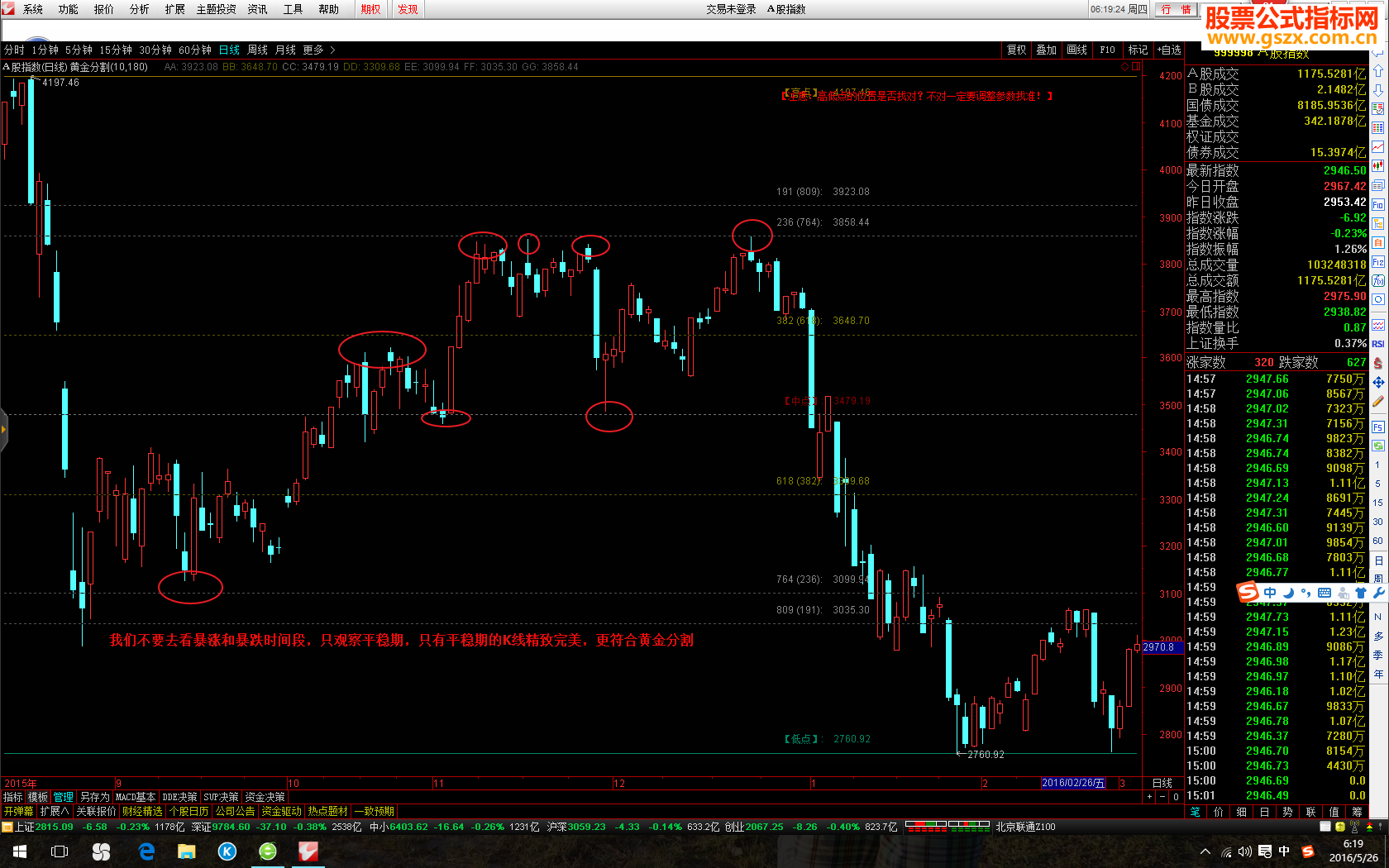Viewport: 1389px width, 868px height.
Task: Click the down arrow icon in right sidebar
Action: [1378, 89]
